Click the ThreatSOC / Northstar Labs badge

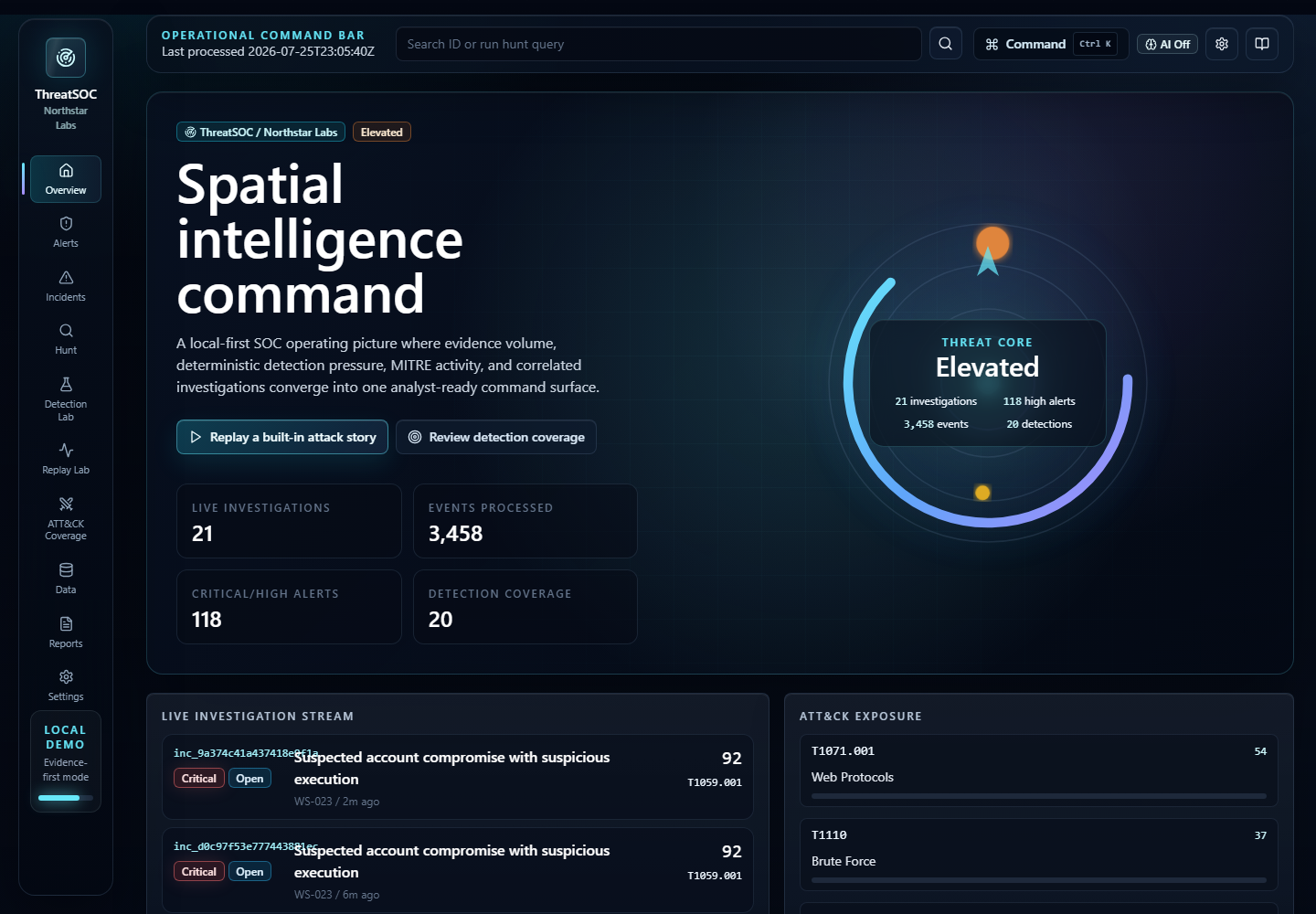[x=261, y=133]
